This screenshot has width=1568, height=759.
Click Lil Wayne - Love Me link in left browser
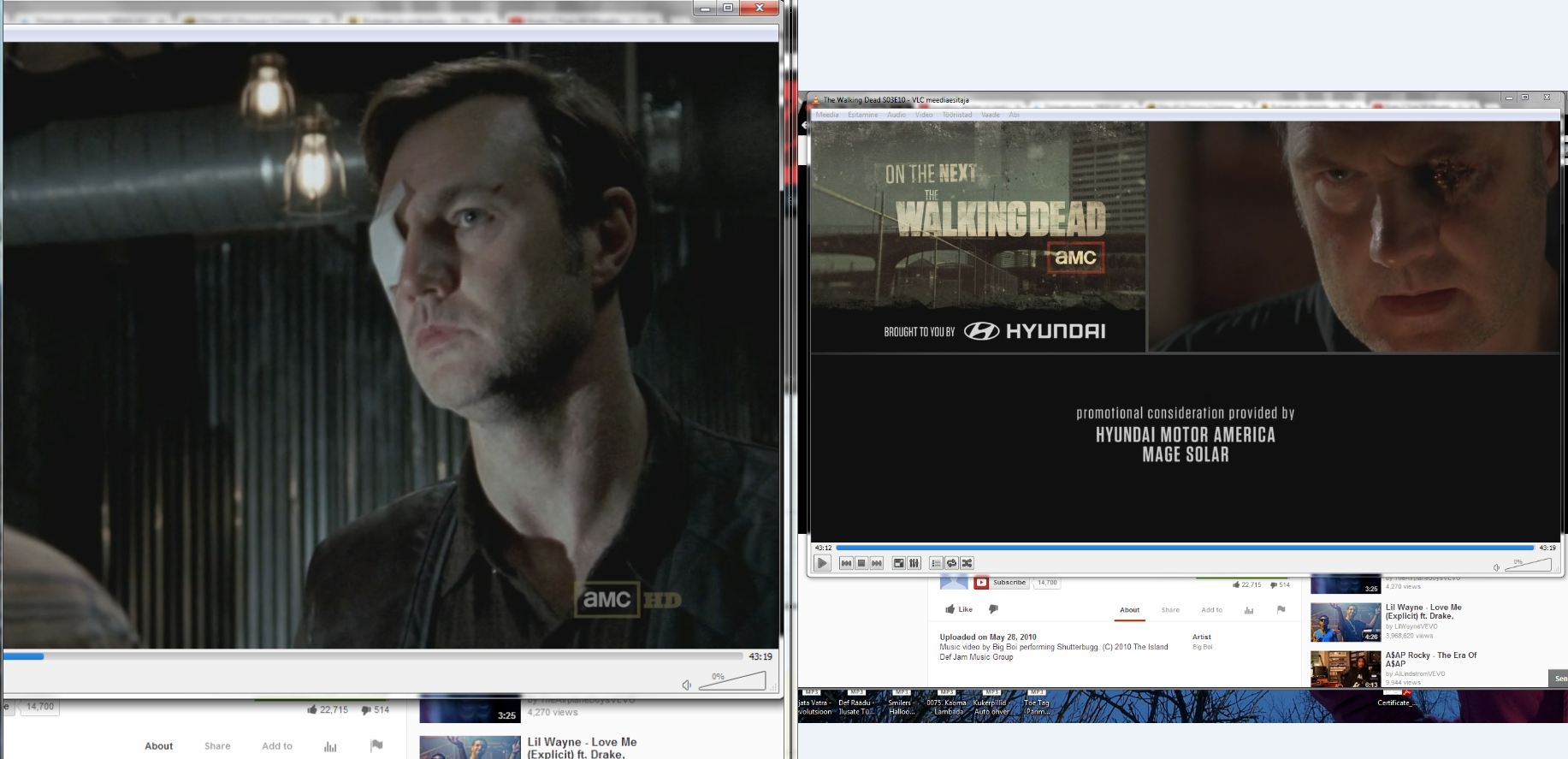(x=582, y=748)
